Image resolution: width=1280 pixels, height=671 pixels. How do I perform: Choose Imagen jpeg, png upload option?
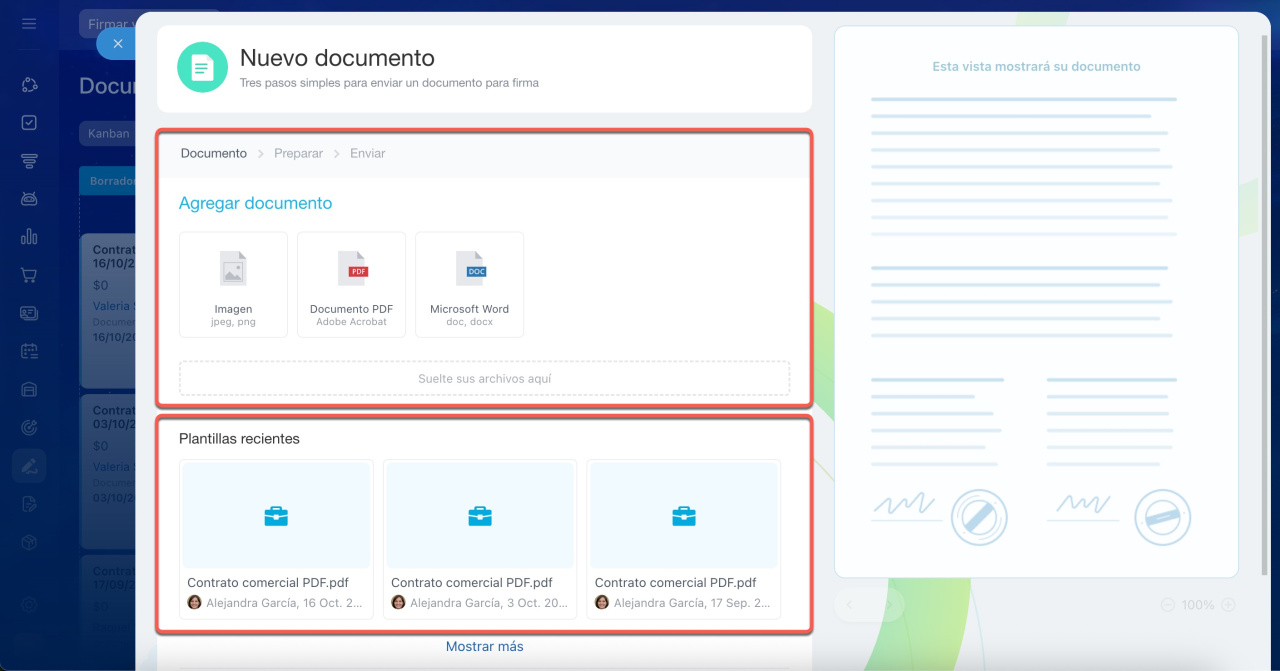coord(233,285)
